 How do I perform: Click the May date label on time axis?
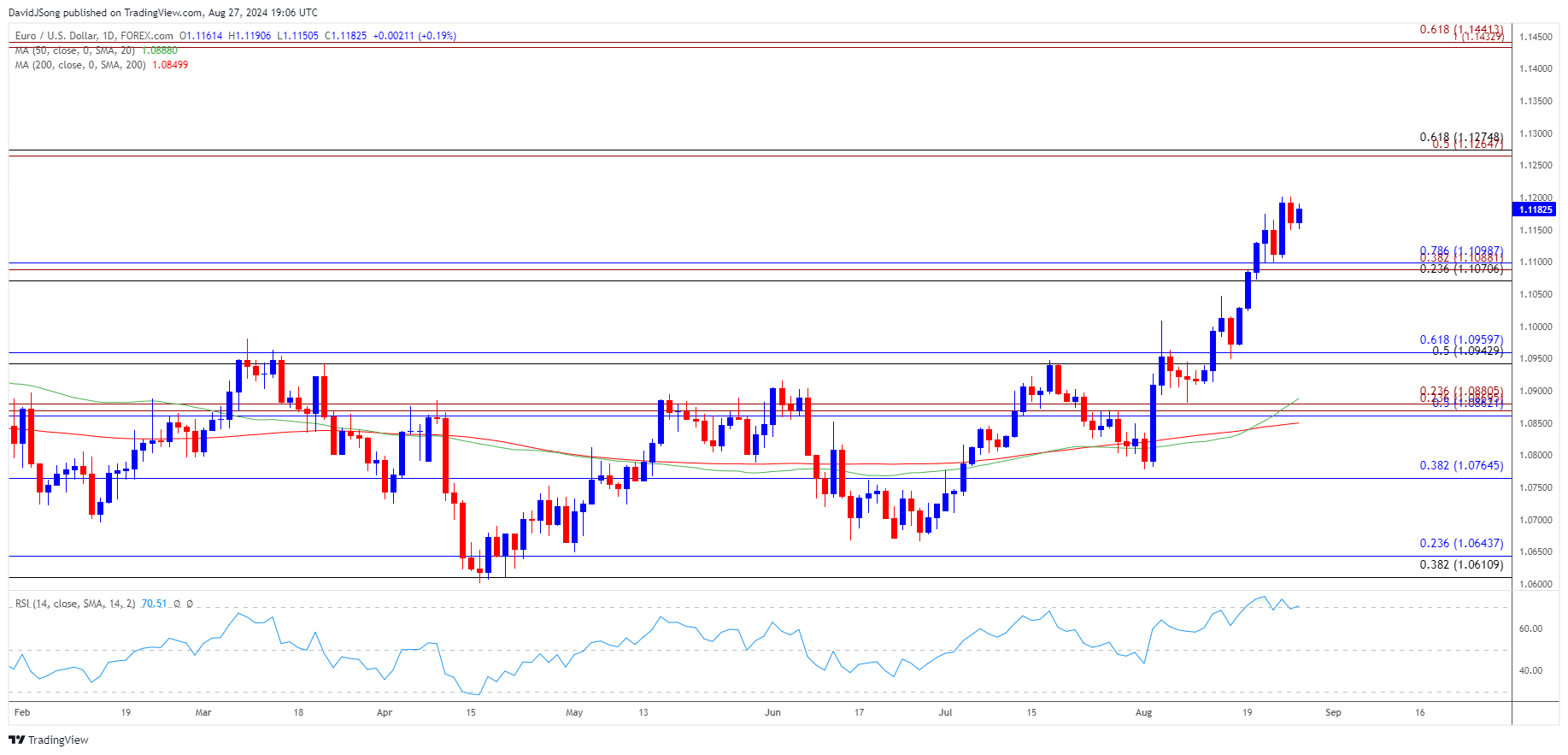point(574,712)
